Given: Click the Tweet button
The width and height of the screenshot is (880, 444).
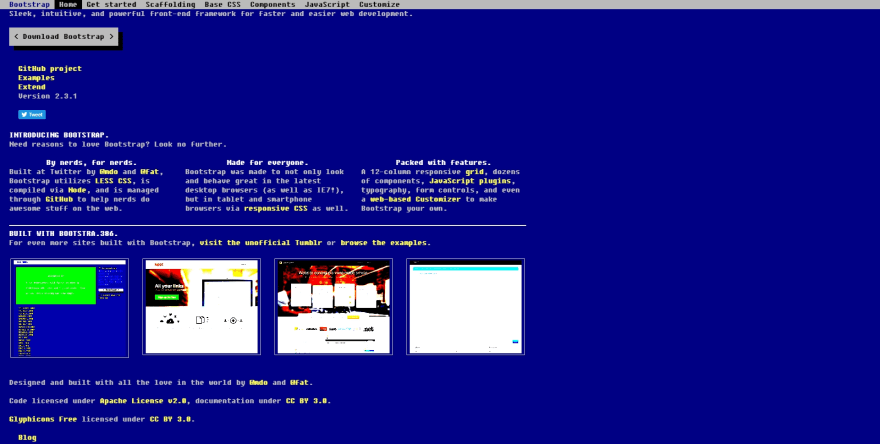Looking at the screenshot, I should tap(32, 115).
